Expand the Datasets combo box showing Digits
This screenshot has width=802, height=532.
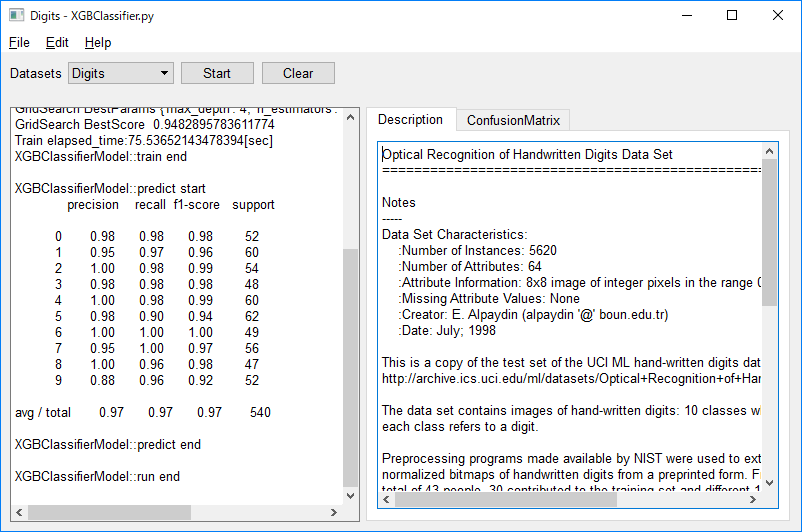tap(121, 73)
